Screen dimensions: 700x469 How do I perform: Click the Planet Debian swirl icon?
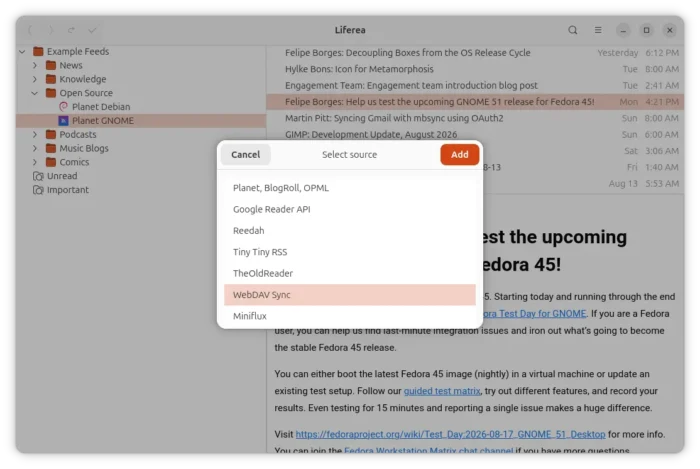coord(63,107)
